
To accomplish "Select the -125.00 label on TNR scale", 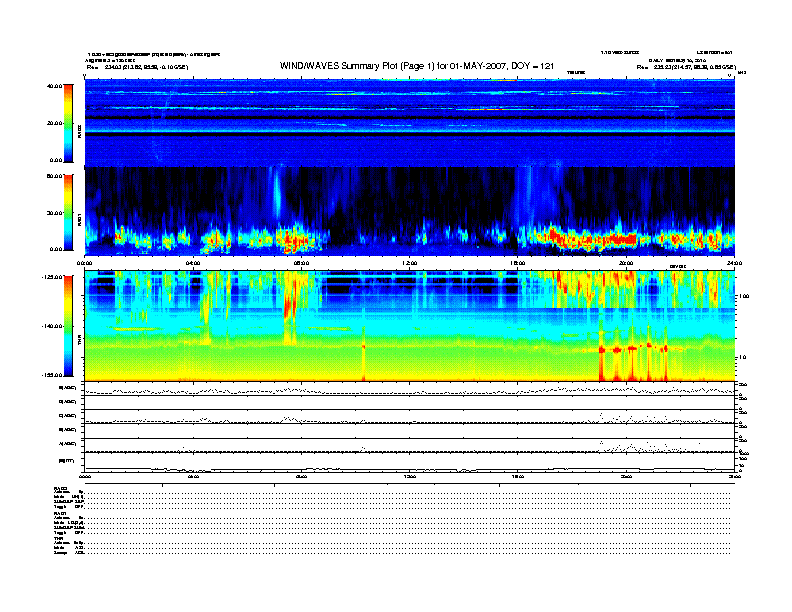I will coord(52,277).
